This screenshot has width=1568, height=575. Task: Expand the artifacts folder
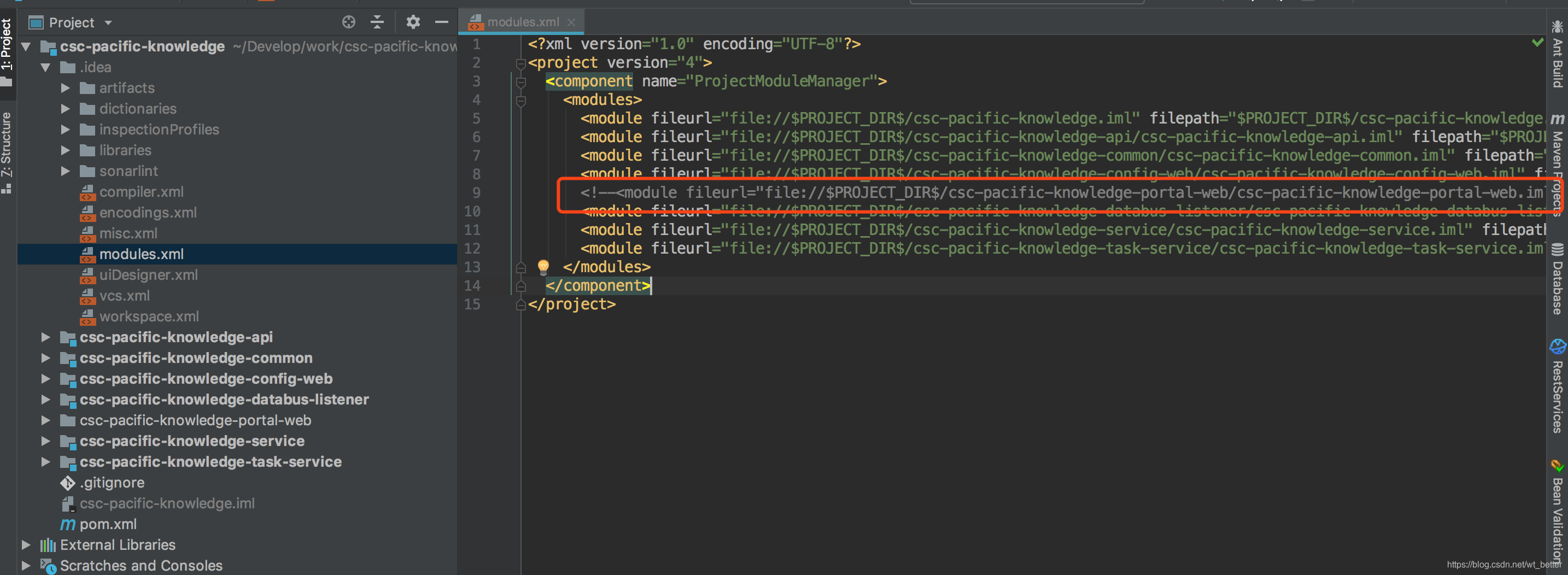tap(65, 87)
